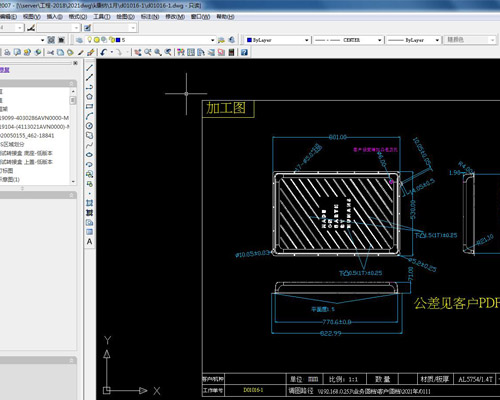This screenshot has height=400, width=500.
Task: Select the Circle draw tool
Action: click(89, 126)
